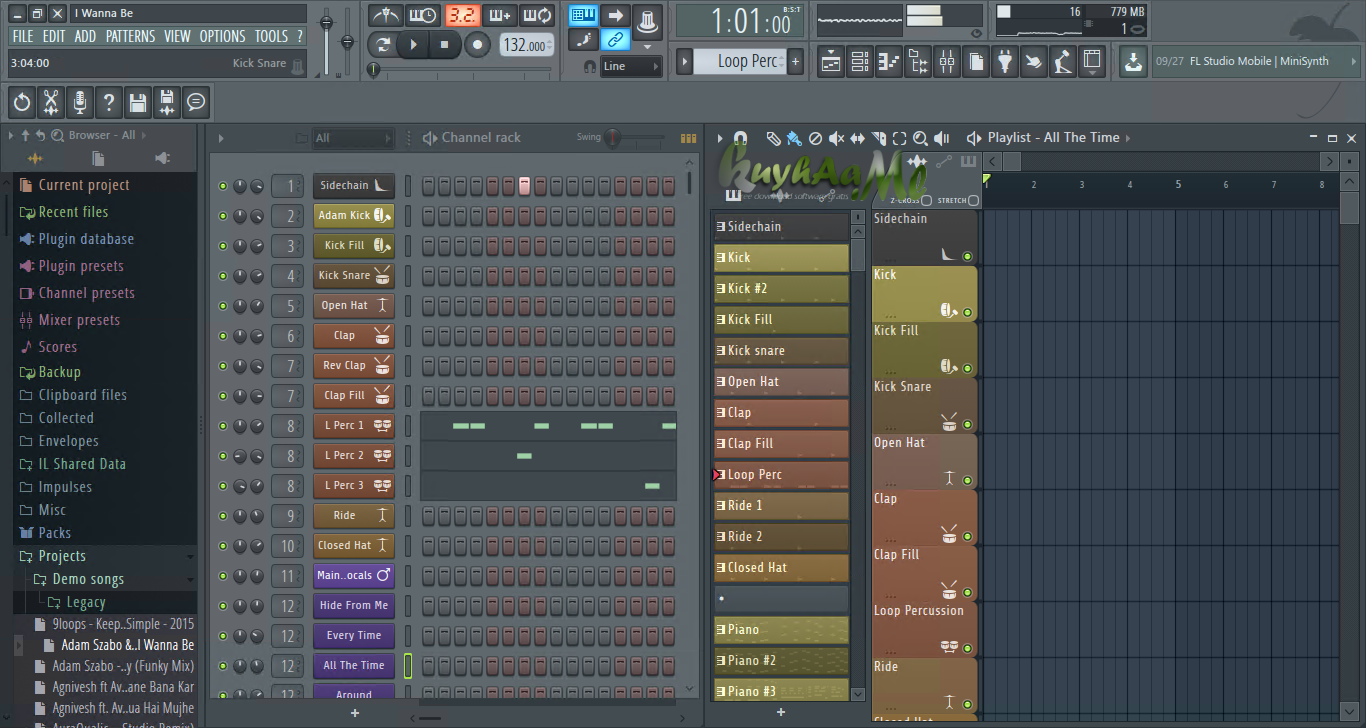Enable the Z-CROSS checkbox

[927, 201]
